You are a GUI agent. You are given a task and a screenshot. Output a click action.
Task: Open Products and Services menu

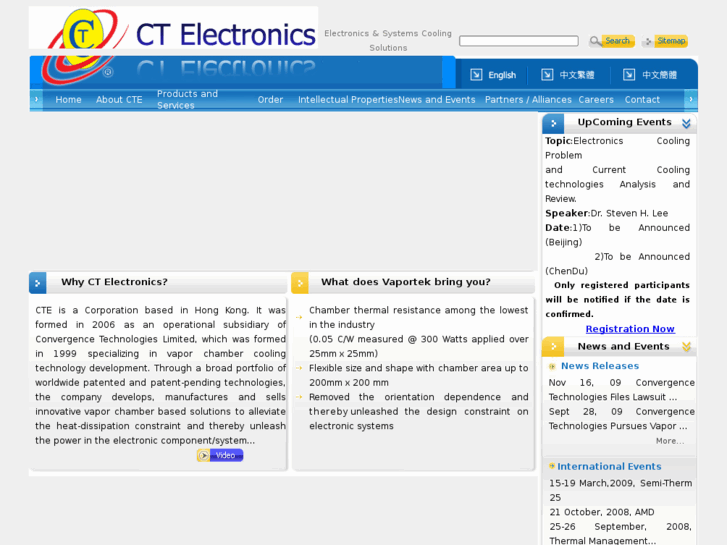pyautogui.click(x=187, y=99)
